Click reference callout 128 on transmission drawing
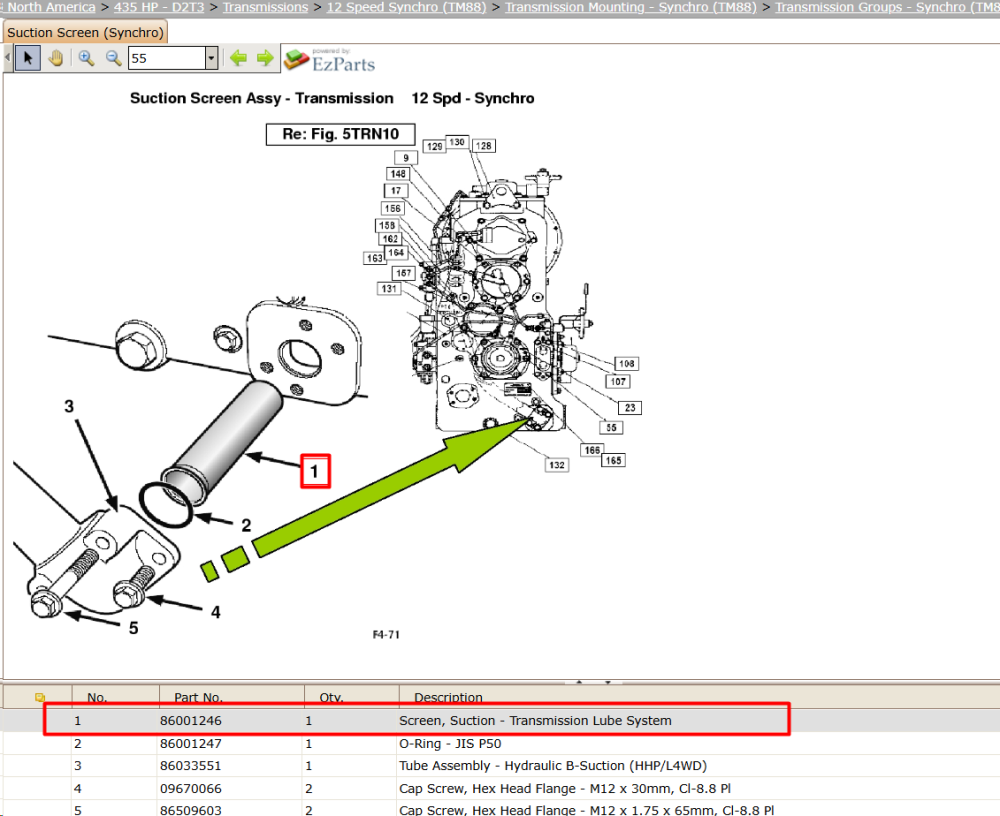Image resolution: width=1000 pixels, height=816 pixels. pyautogui.click(x=483, y=145)
